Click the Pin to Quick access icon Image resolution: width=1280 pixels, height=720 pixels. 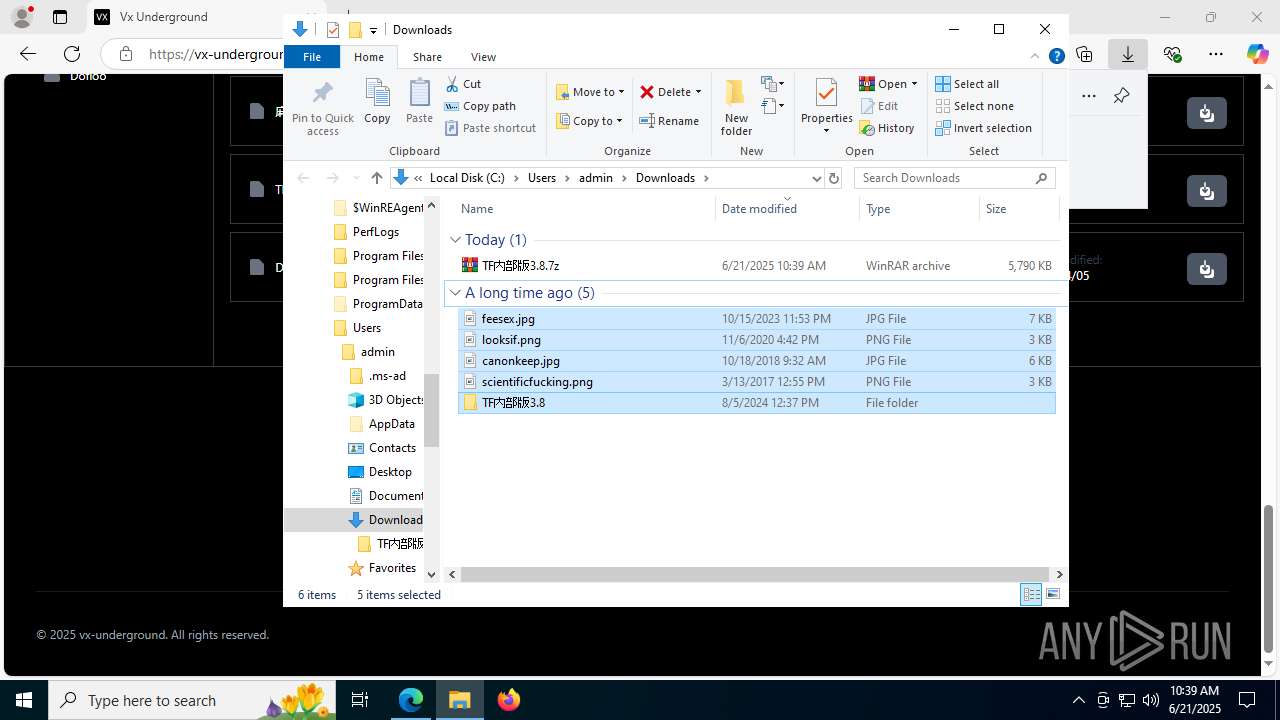point(322,94)
